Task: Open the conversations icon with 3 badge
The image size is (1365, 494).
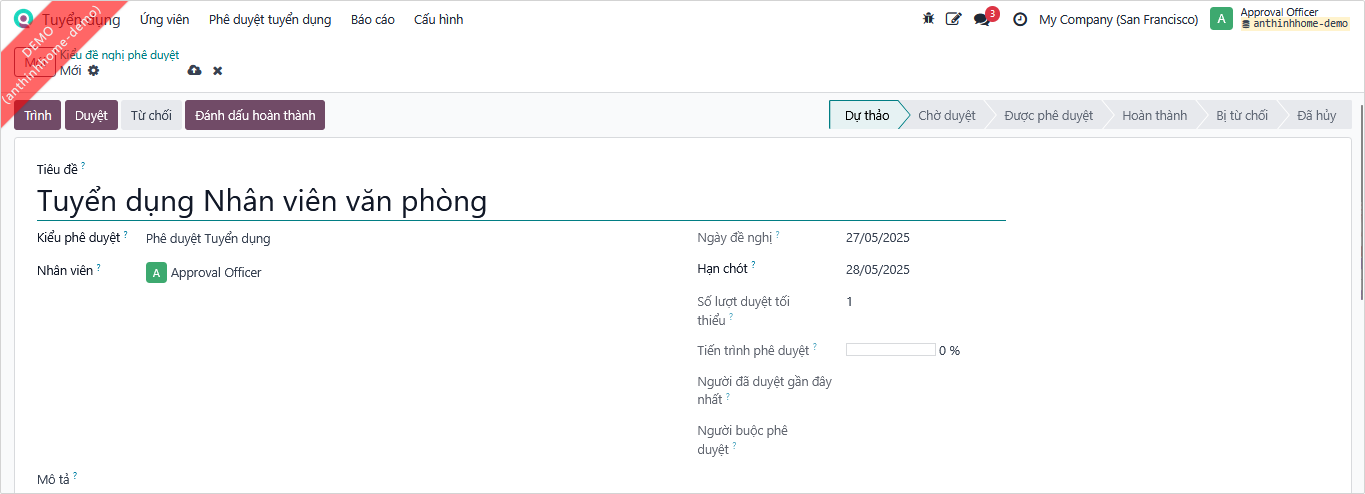Action: click(982, 19)
